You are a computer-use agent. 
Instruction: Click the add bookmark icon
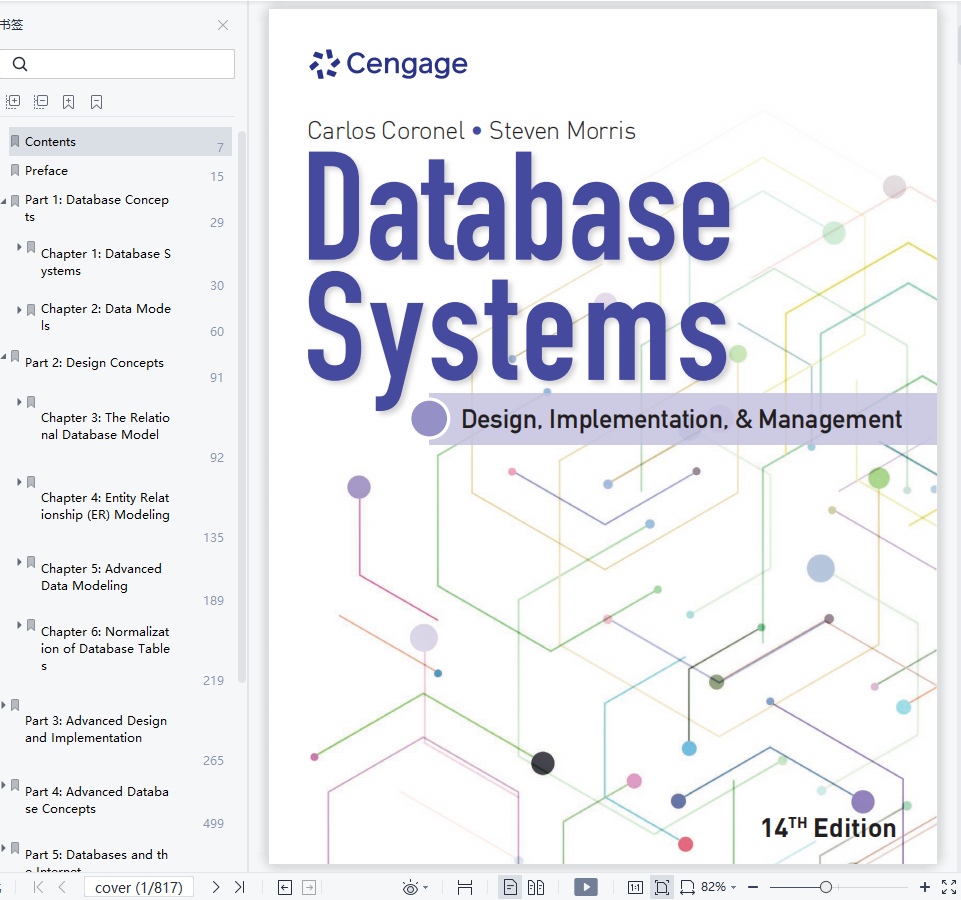69,102
